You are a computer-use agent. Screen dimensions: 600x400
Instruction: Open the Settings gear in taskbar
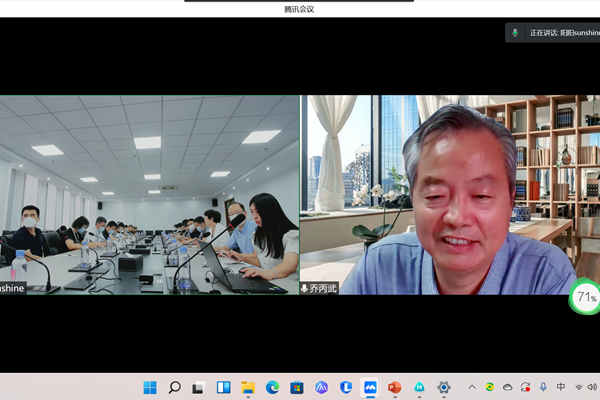(443, 387)
